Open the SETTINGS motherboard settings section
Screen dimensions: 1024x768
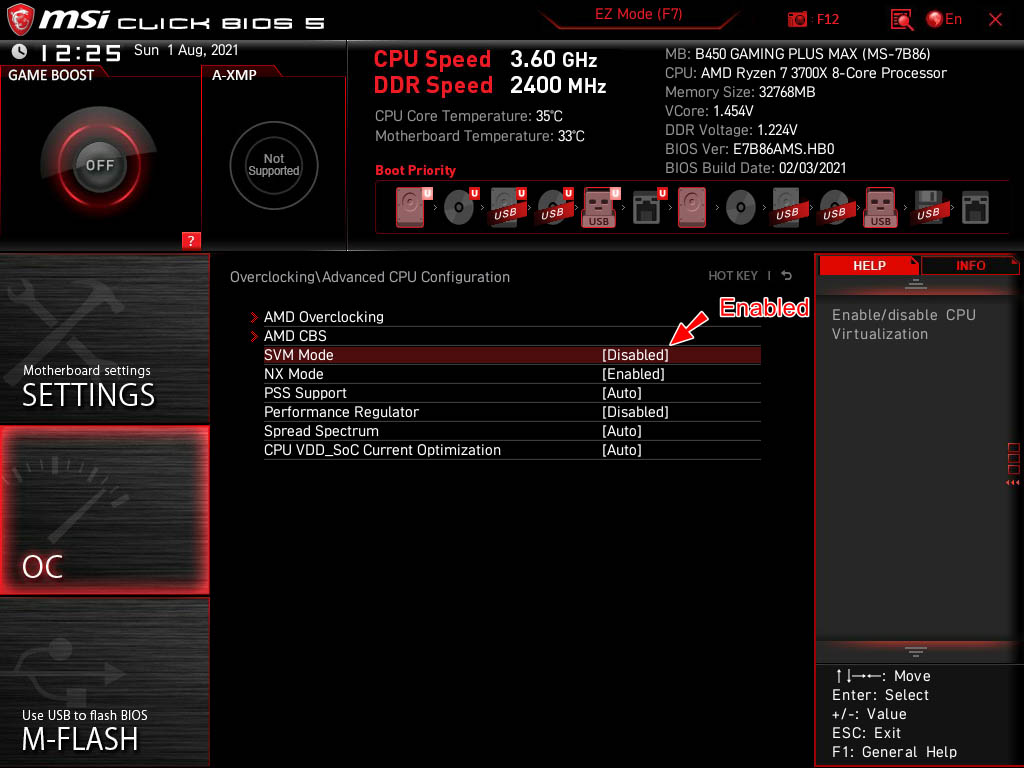pos(104,338)
